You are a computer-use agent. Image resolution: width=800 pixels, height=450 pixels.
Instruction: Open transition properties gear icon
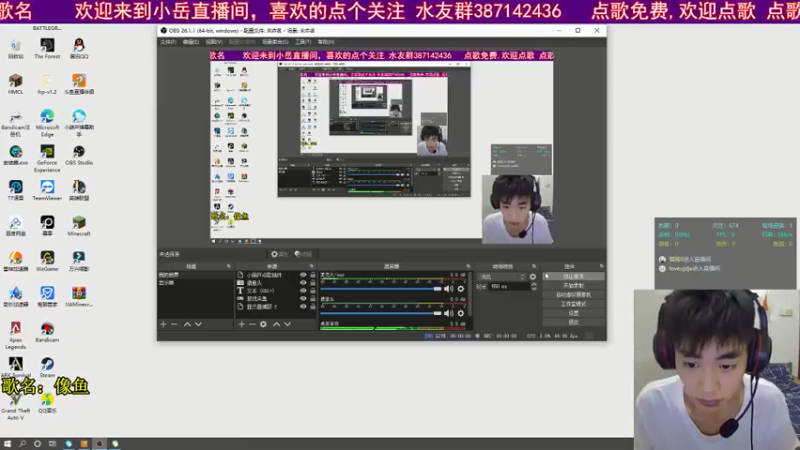pyautogui.click(x=533, y=277)
